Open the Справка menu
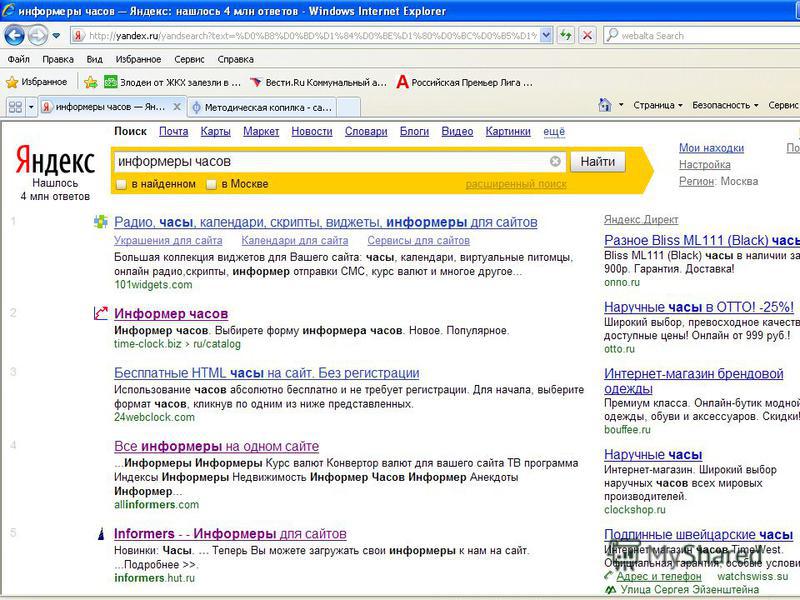800x600 pixels. pos(235,59)
